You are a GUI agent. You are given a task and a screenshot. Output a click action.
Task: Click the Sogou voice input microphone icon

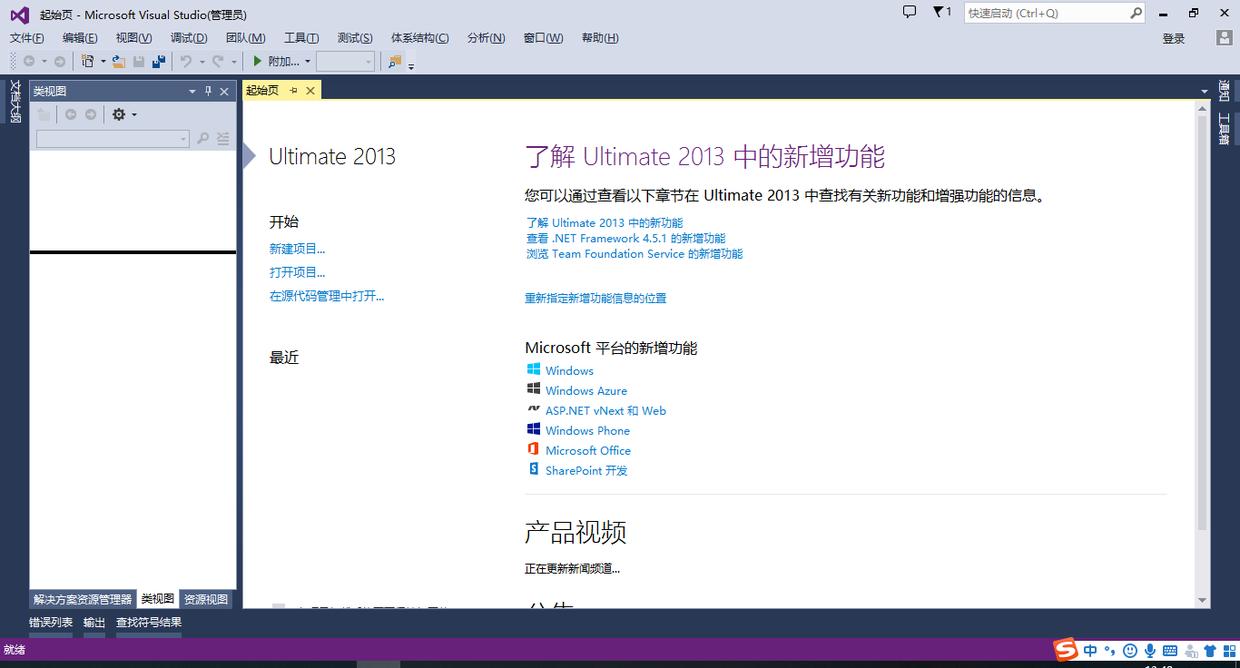point(1150,650)
